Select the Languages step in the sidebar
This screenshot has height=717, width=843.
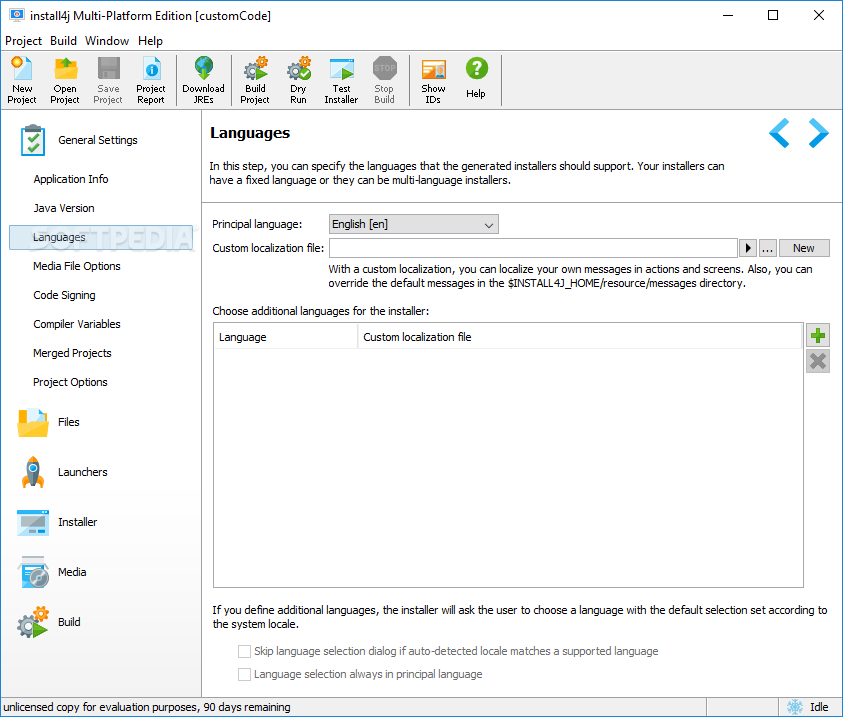click(101, 238)
